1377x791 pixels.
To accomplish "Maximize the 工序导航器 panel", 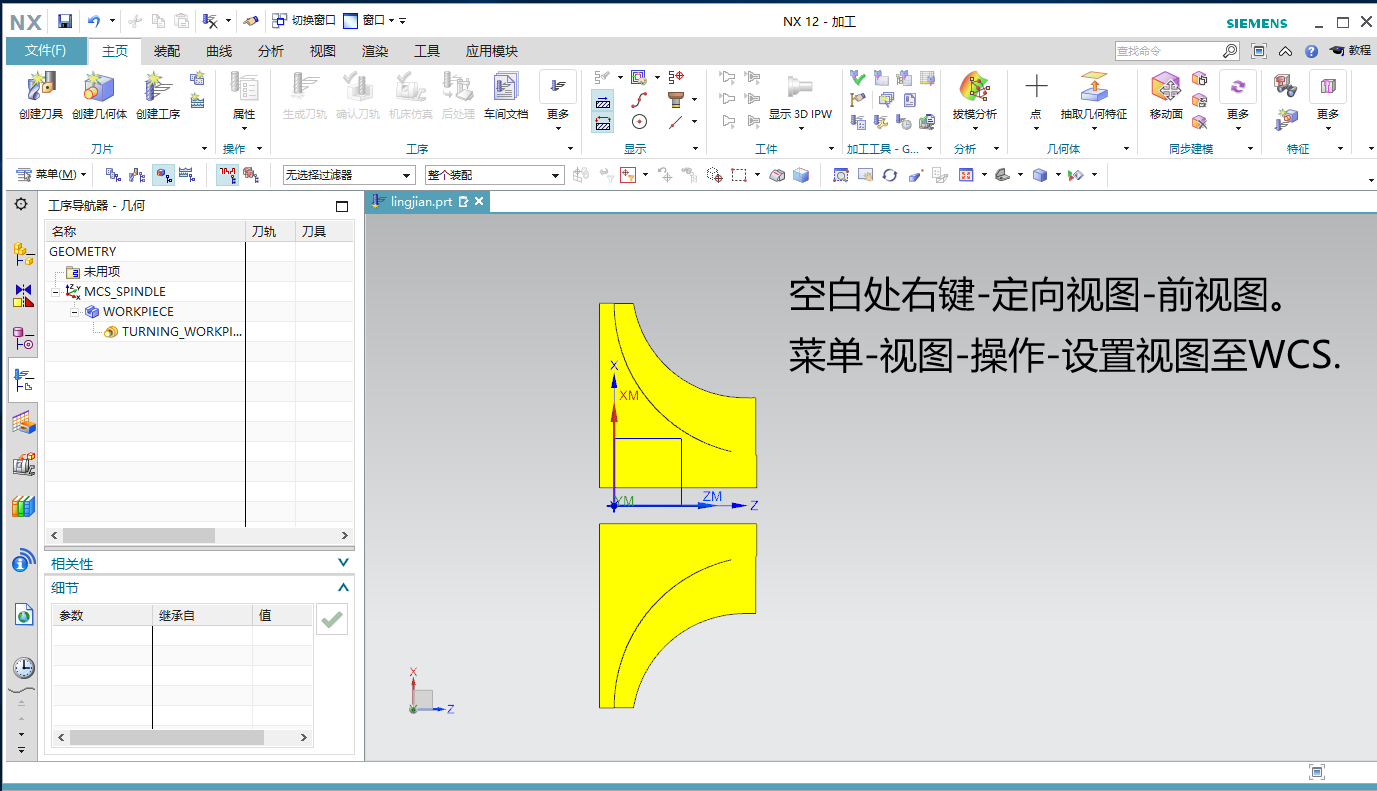I will (x=342, y=206).
